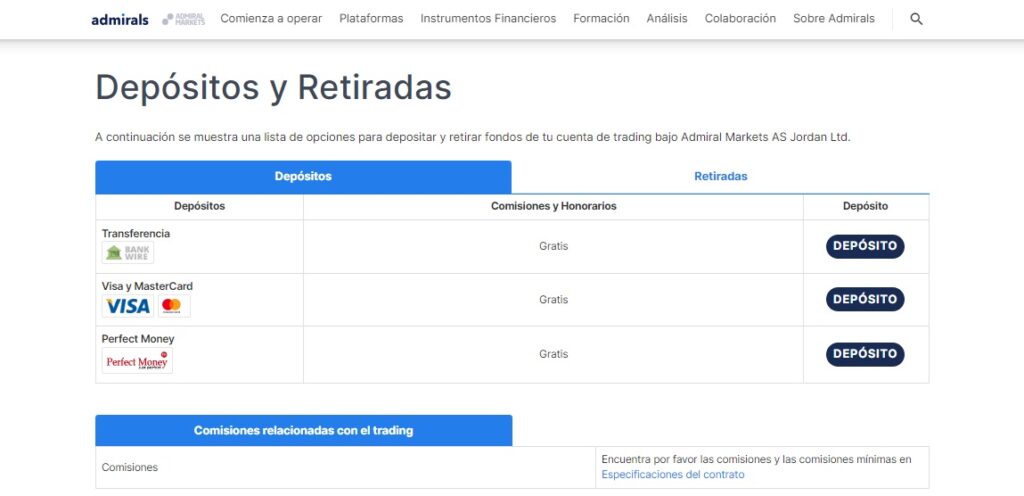Click DEPÓSITO button for Perfect Money
Image resolution: width=1024 pixels, height=496 pixels.
[x=865, y=354]
